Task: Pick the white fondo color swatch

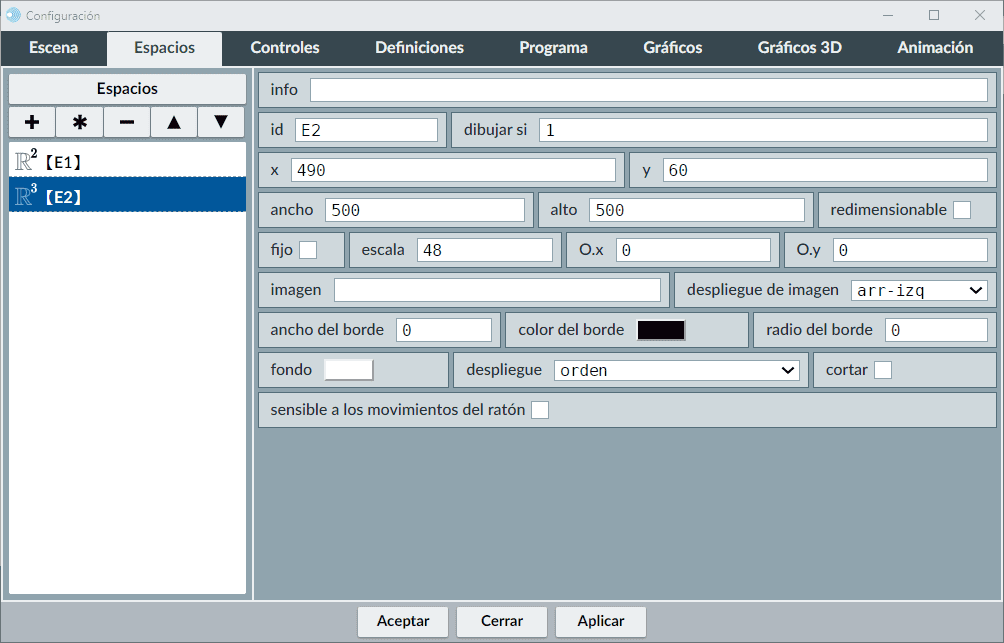Action: click(x=348, y=370)
